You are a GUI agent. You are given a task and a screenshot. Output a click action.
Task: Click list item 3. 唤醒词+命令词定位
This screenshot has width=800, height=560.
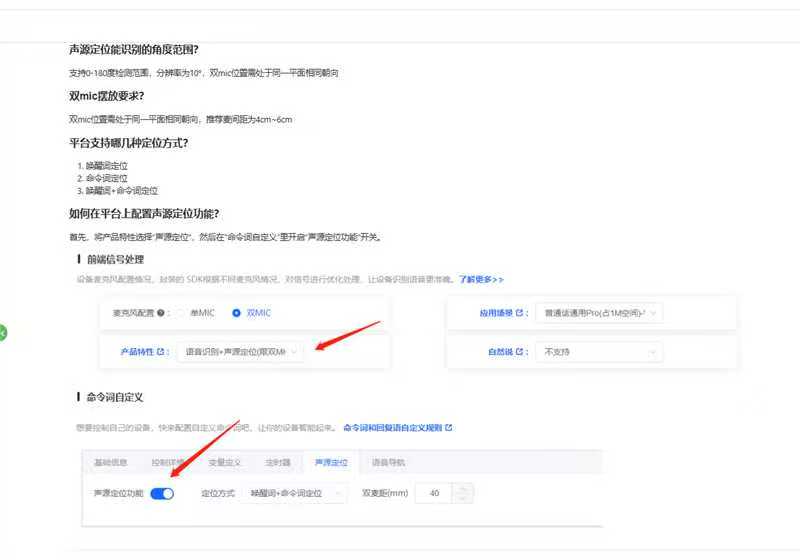click(x=118, y=190)
